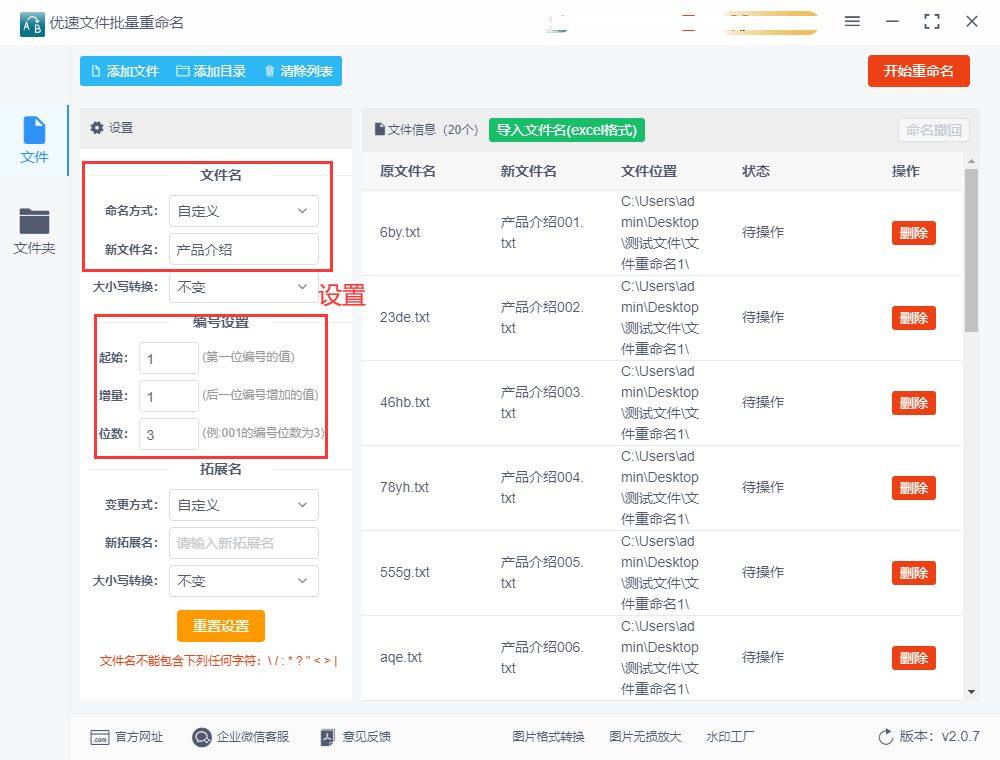Click the 555g.txt file name cell
The width and height of the screenshot is (1000, 760).
[x=404, y=572]
